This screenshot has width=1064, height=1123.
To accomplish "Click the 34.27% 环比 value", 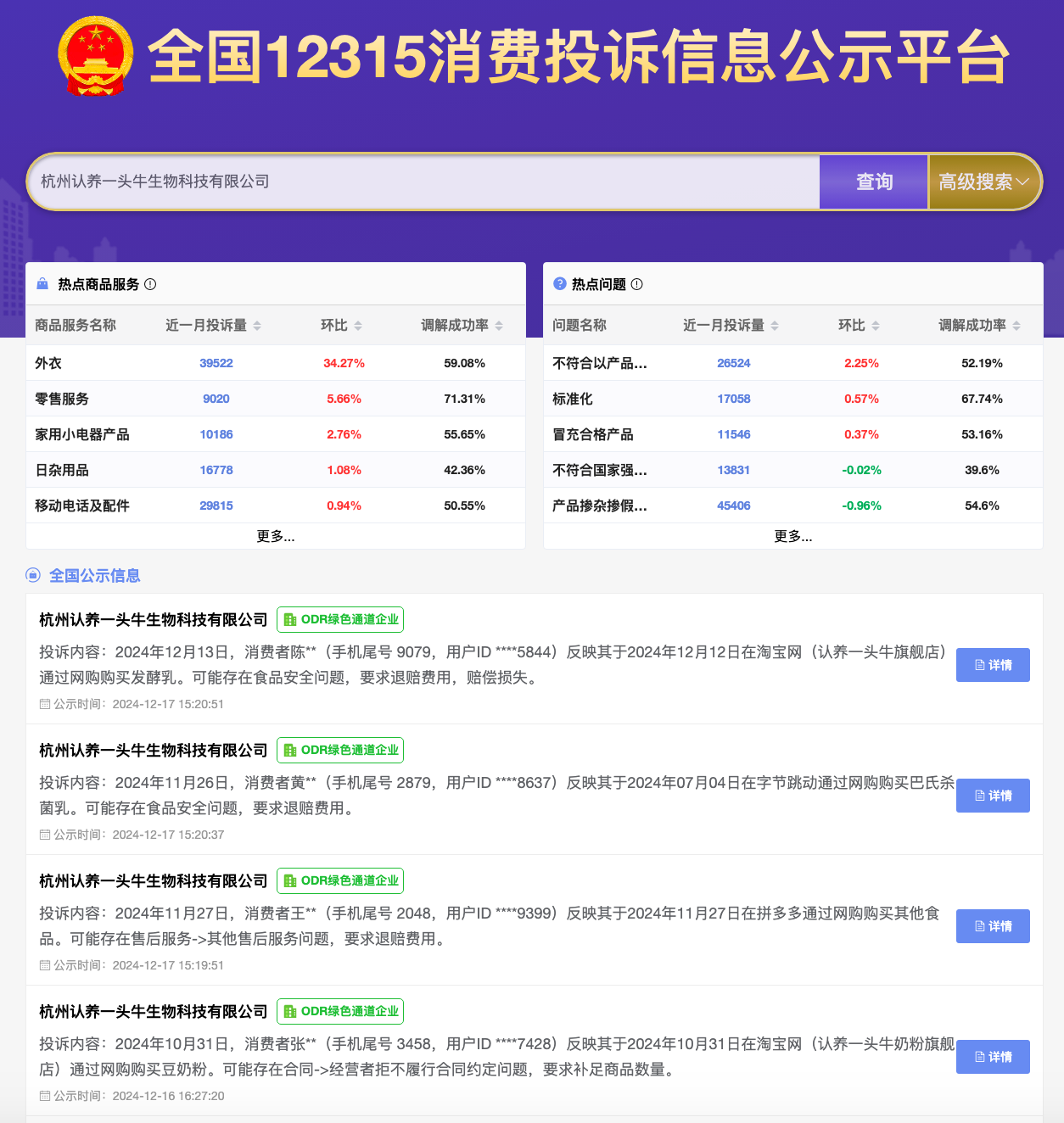I will coord(344,363).
